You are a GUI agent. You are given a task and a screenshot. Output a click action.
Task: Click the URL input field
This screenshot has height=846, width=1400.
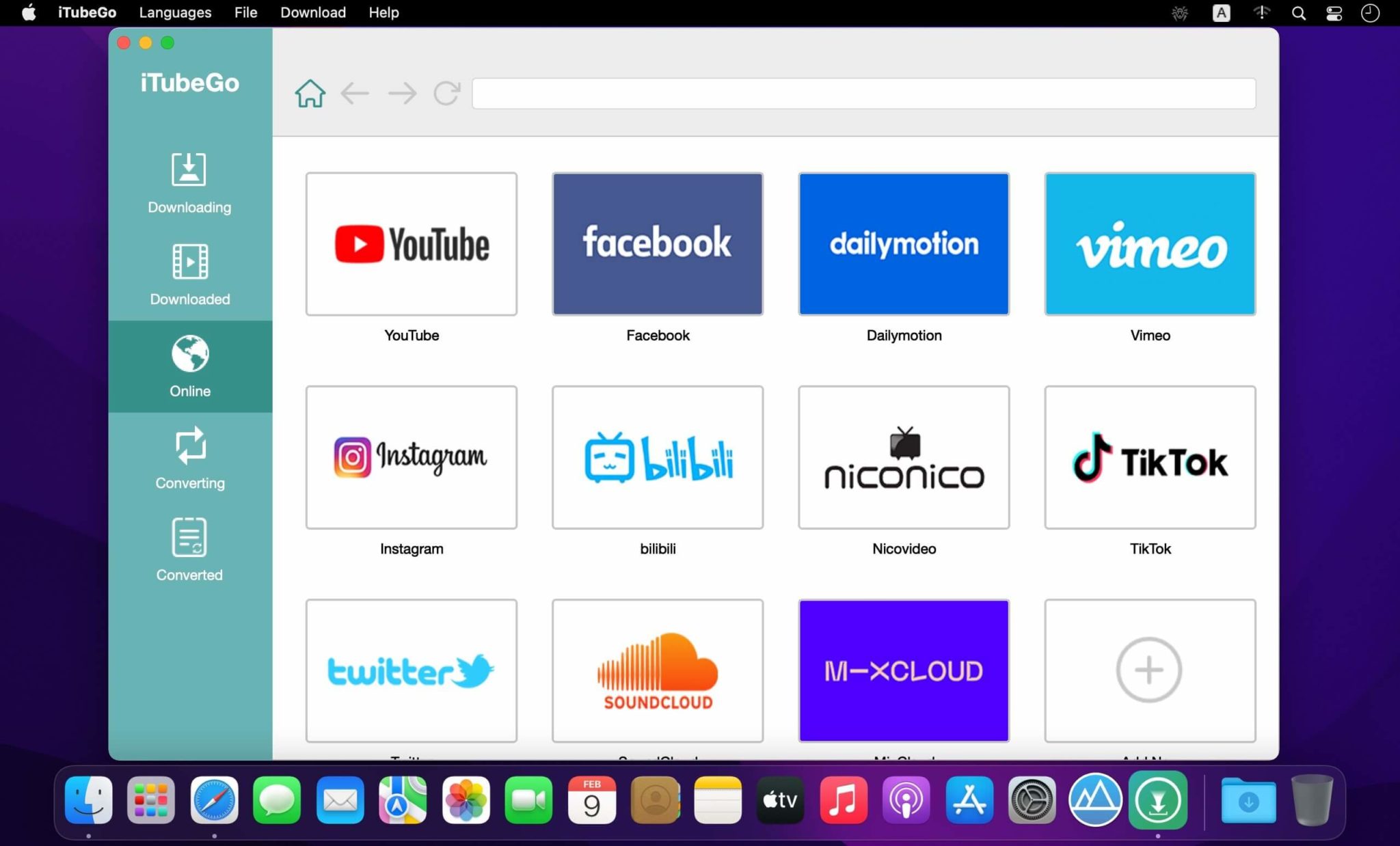862,92
